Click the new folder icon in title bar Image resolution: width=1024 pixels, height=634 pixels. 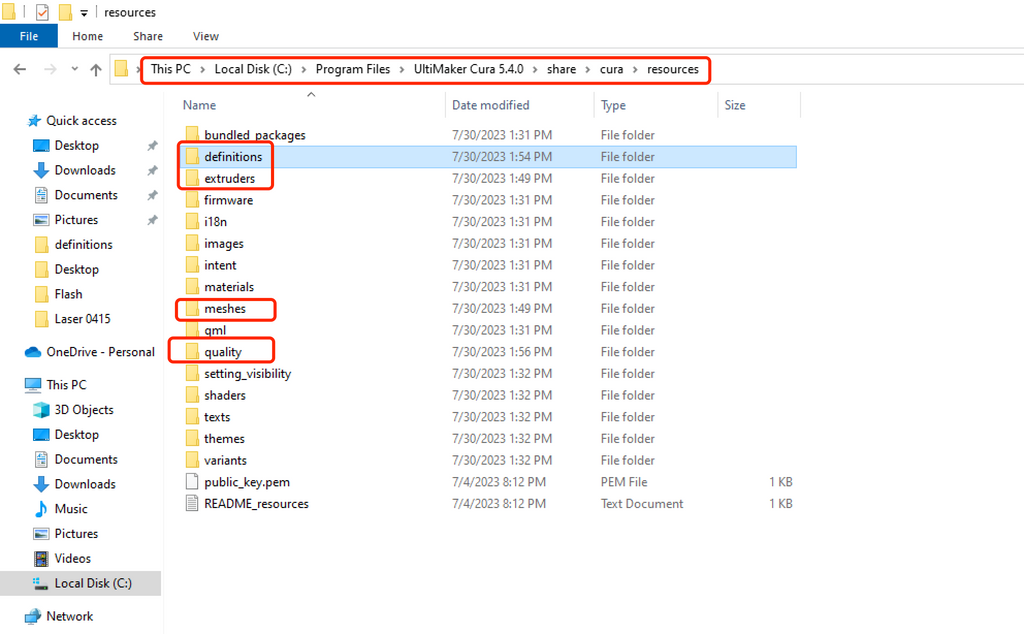65,12
